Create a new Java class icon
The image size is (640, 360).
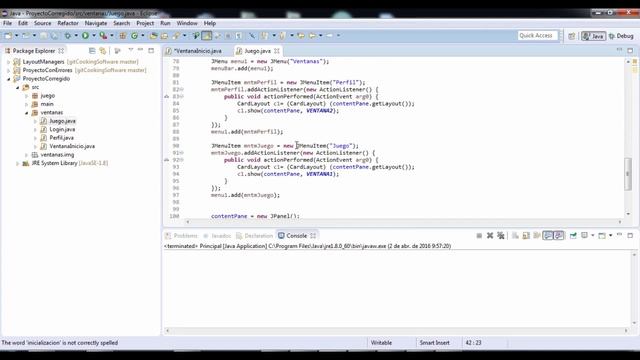point(134,36)
